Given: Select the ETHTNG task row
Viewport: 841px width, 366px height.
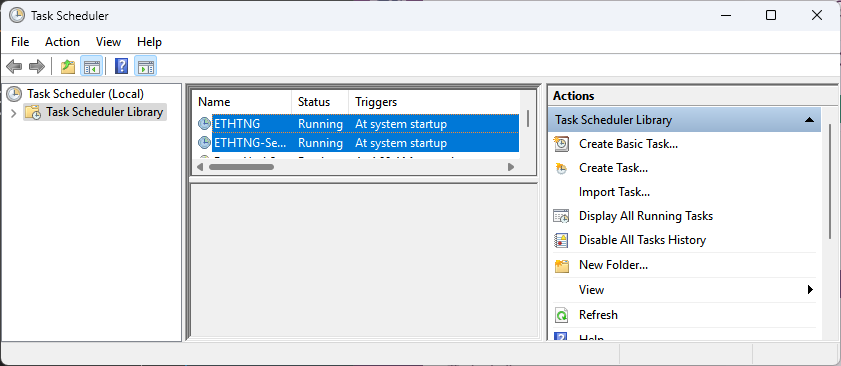Looking at the screenshot, I should tap(358, 124).
